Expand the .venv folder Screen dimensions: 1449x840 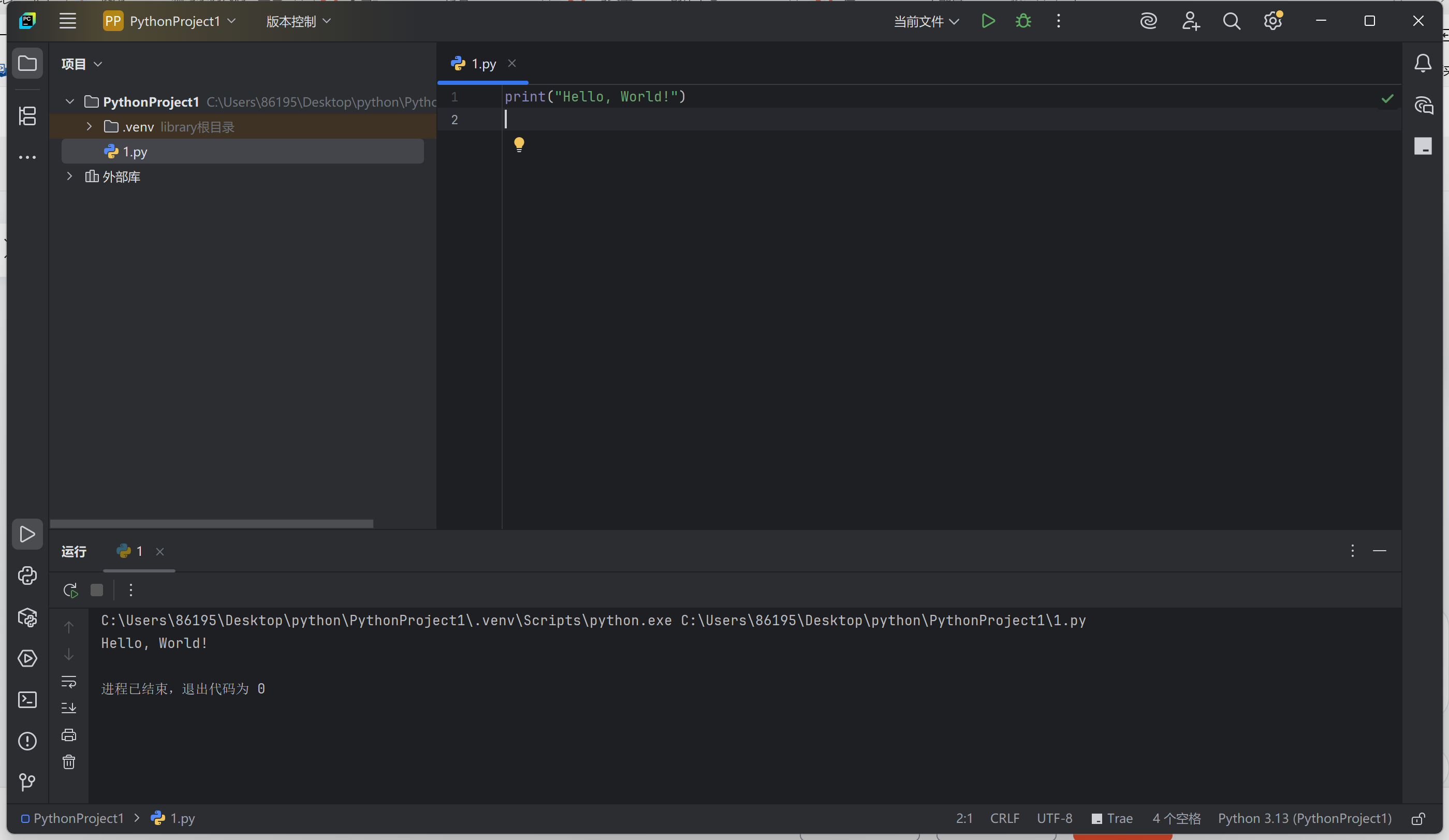89,126
